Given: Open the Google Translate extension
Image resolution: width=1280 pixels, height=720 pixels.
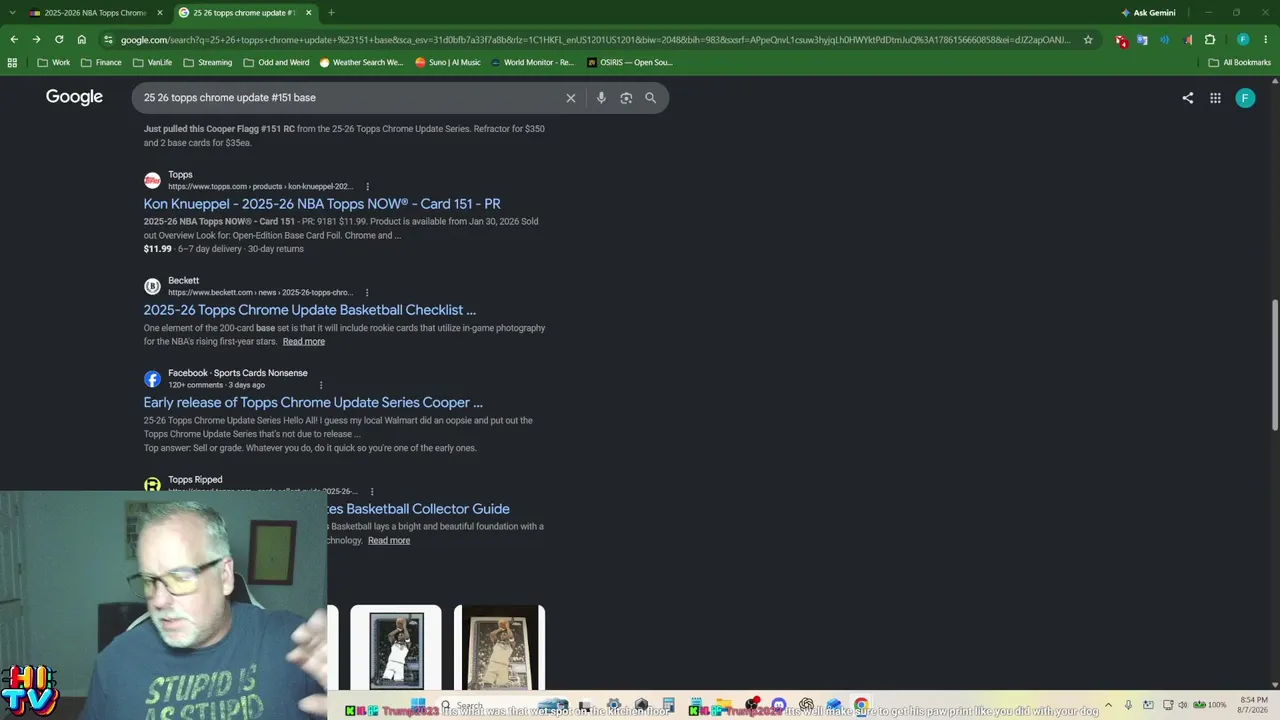Looking at the screenshot, I should [x=1142, y=40].
